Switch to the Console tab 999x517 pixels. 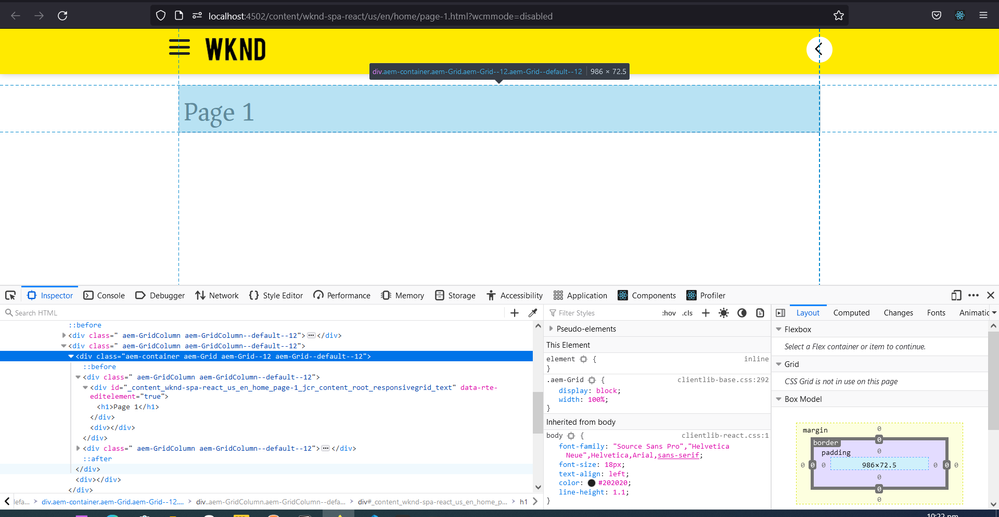click(x=104, y=296)
